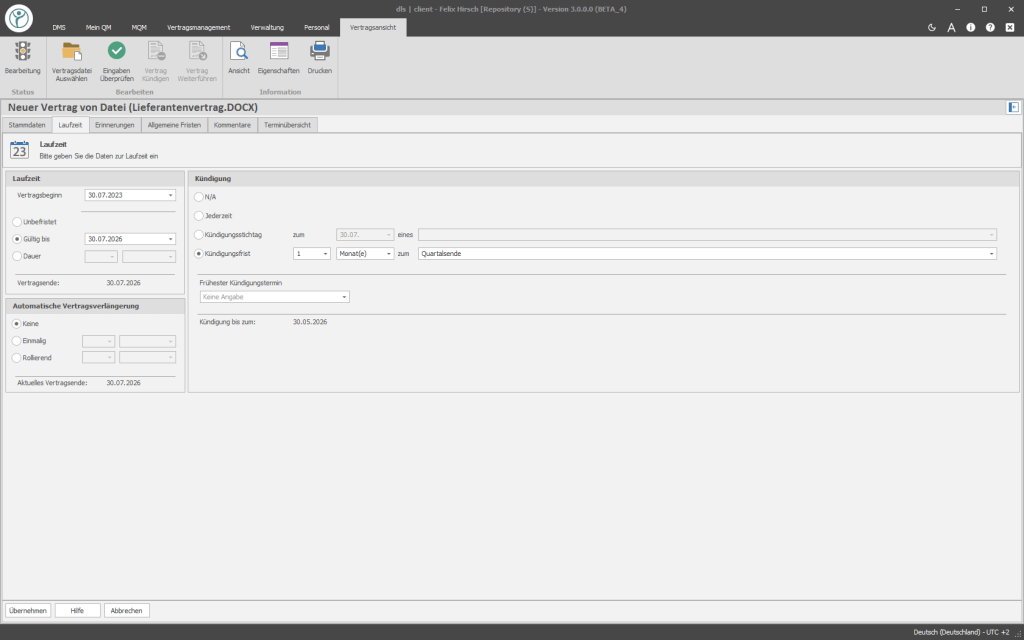
Task: Open the Einmalig number dropdown
Action: click(99, 341)
